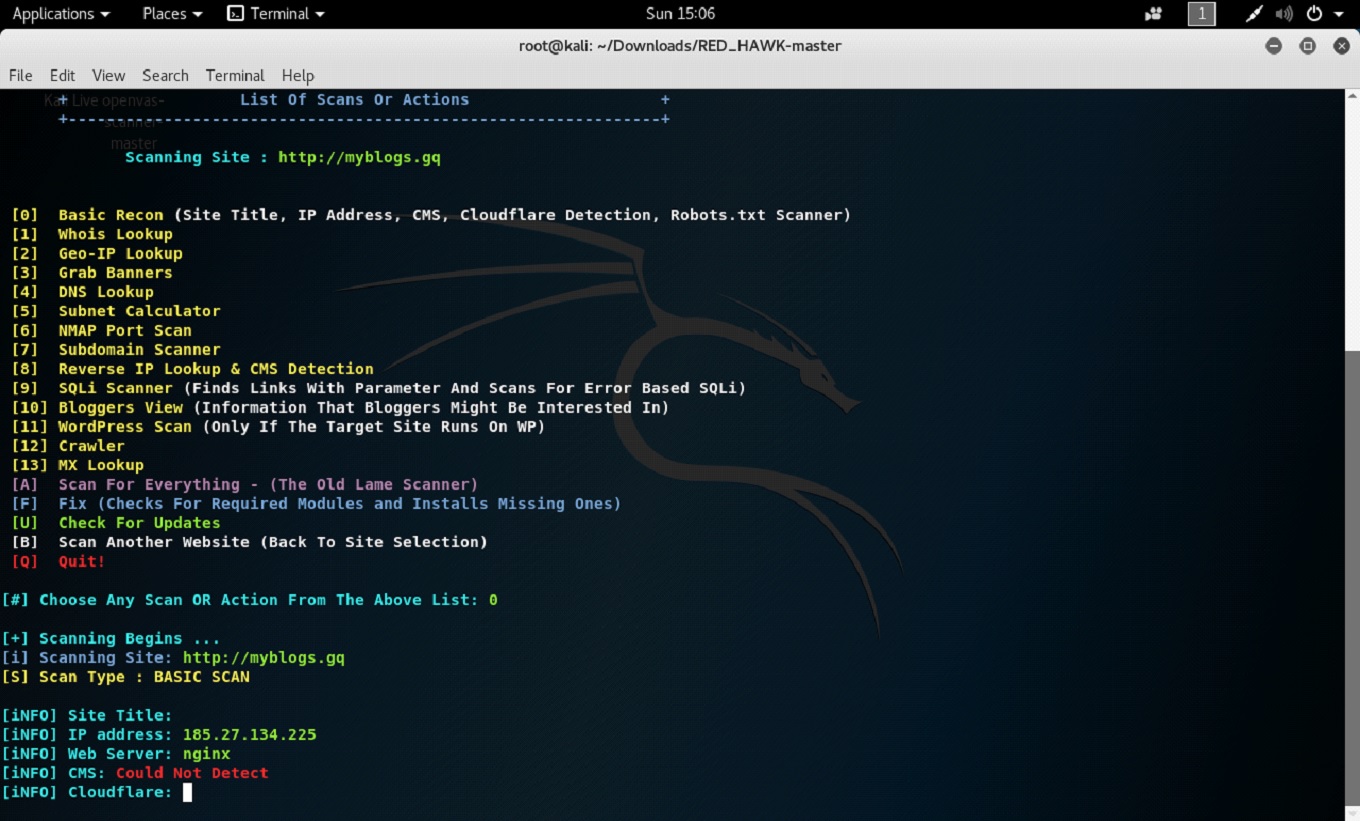The width and height of the screenshot is (1360, 821).
Task: Click the 'WordPress Scan' line
Action: 278,426
